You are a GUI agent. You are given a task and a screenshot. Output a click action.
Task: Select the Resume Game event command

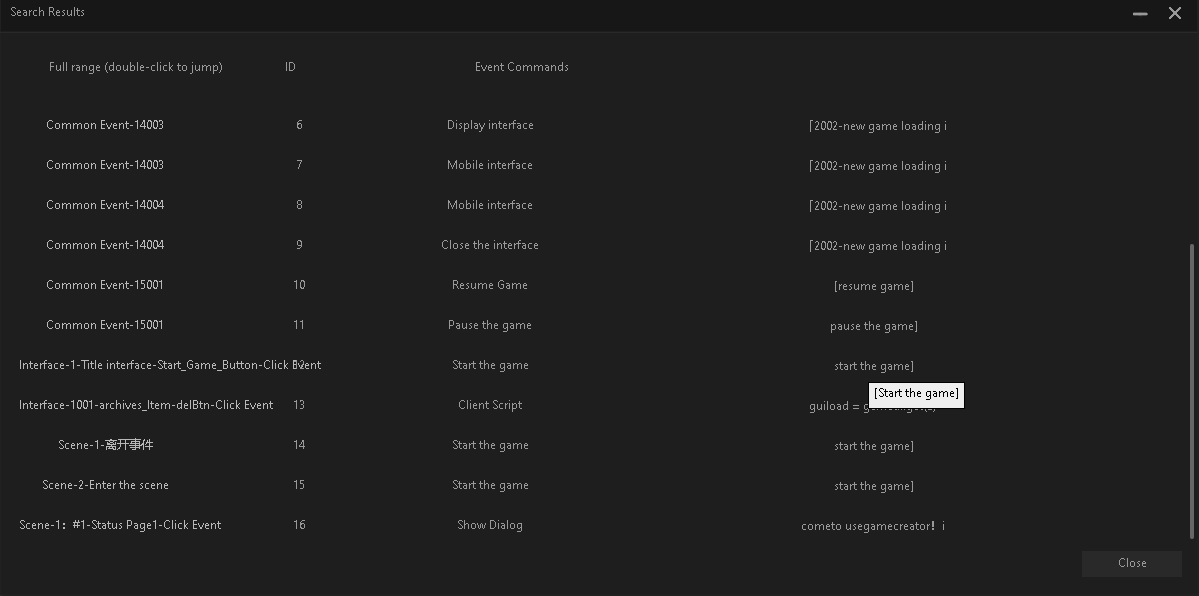tap(489, 285)
